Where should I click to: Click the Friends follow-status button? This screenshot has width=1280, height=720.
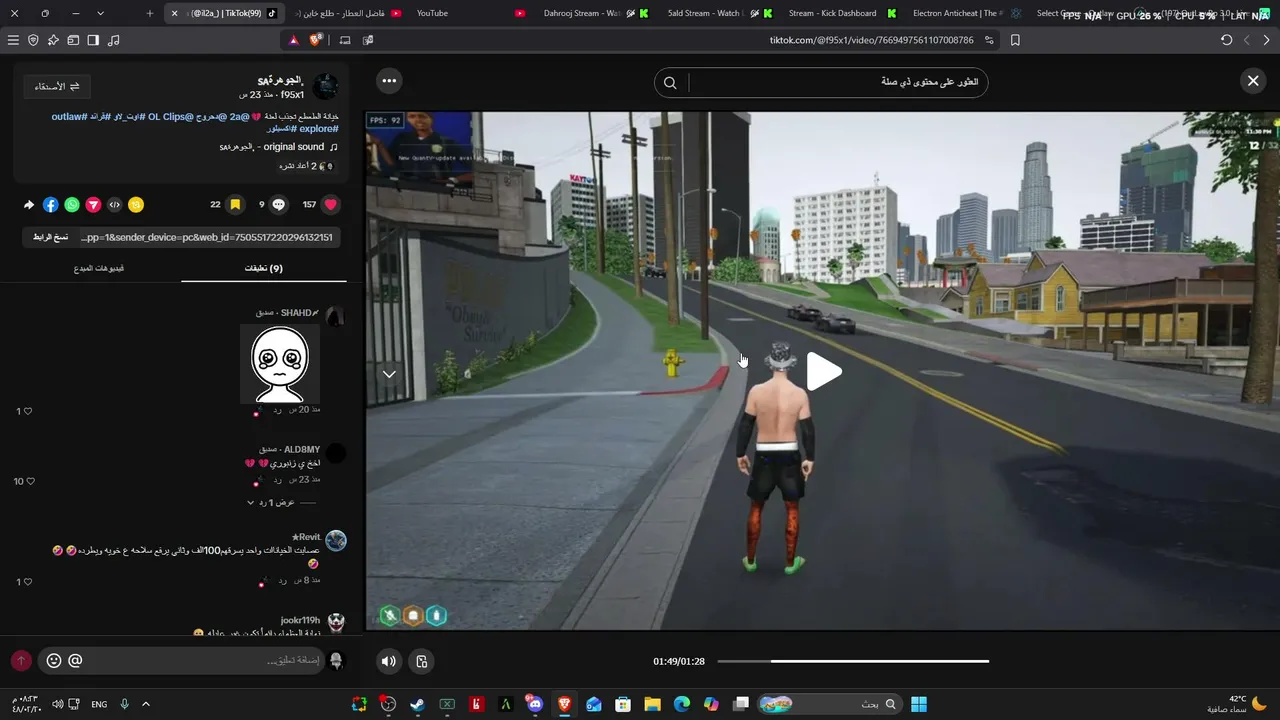[57, 87]
